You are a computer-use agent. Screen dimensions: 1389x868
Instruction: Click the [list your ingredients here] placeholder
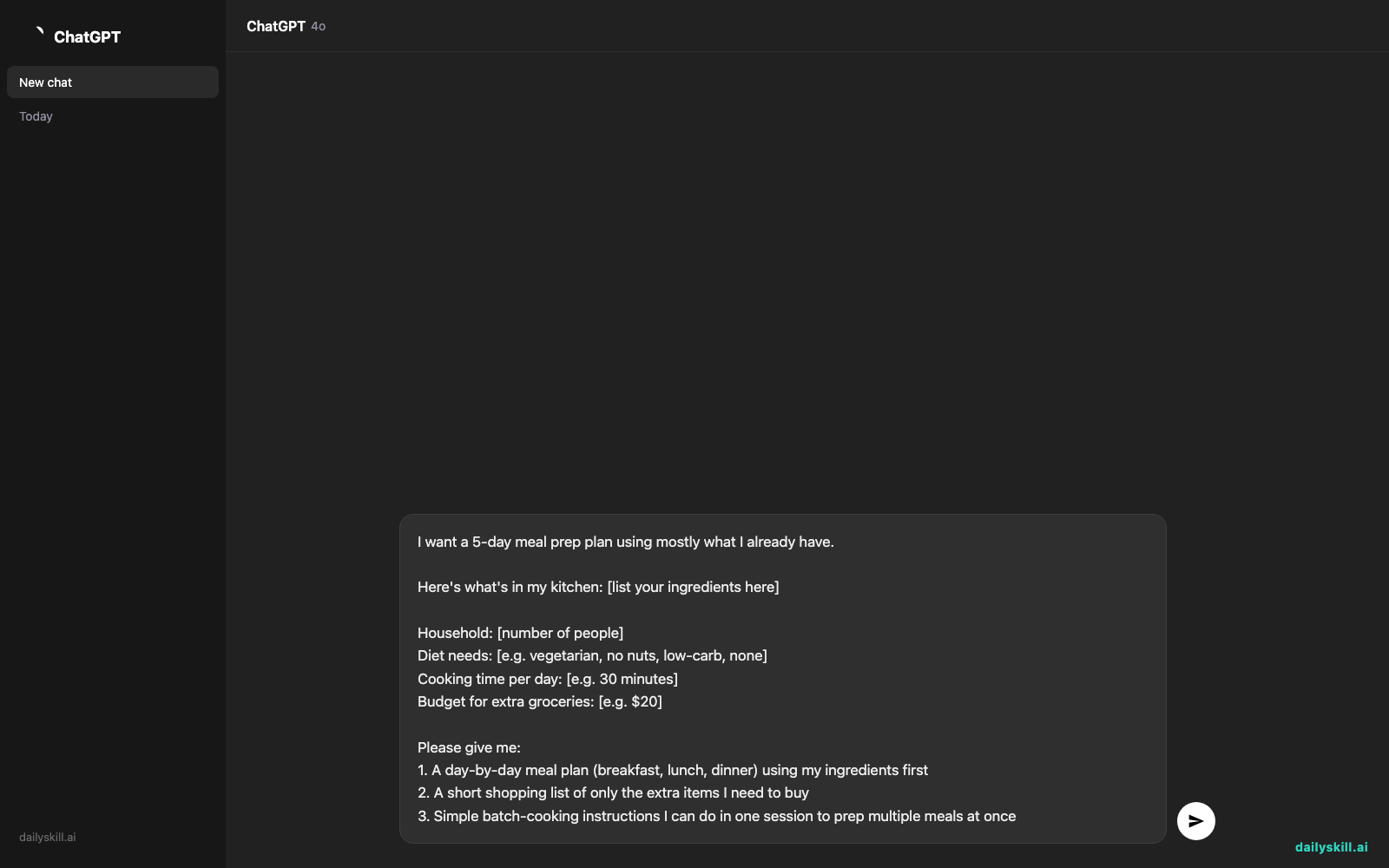tap(693, 587)
